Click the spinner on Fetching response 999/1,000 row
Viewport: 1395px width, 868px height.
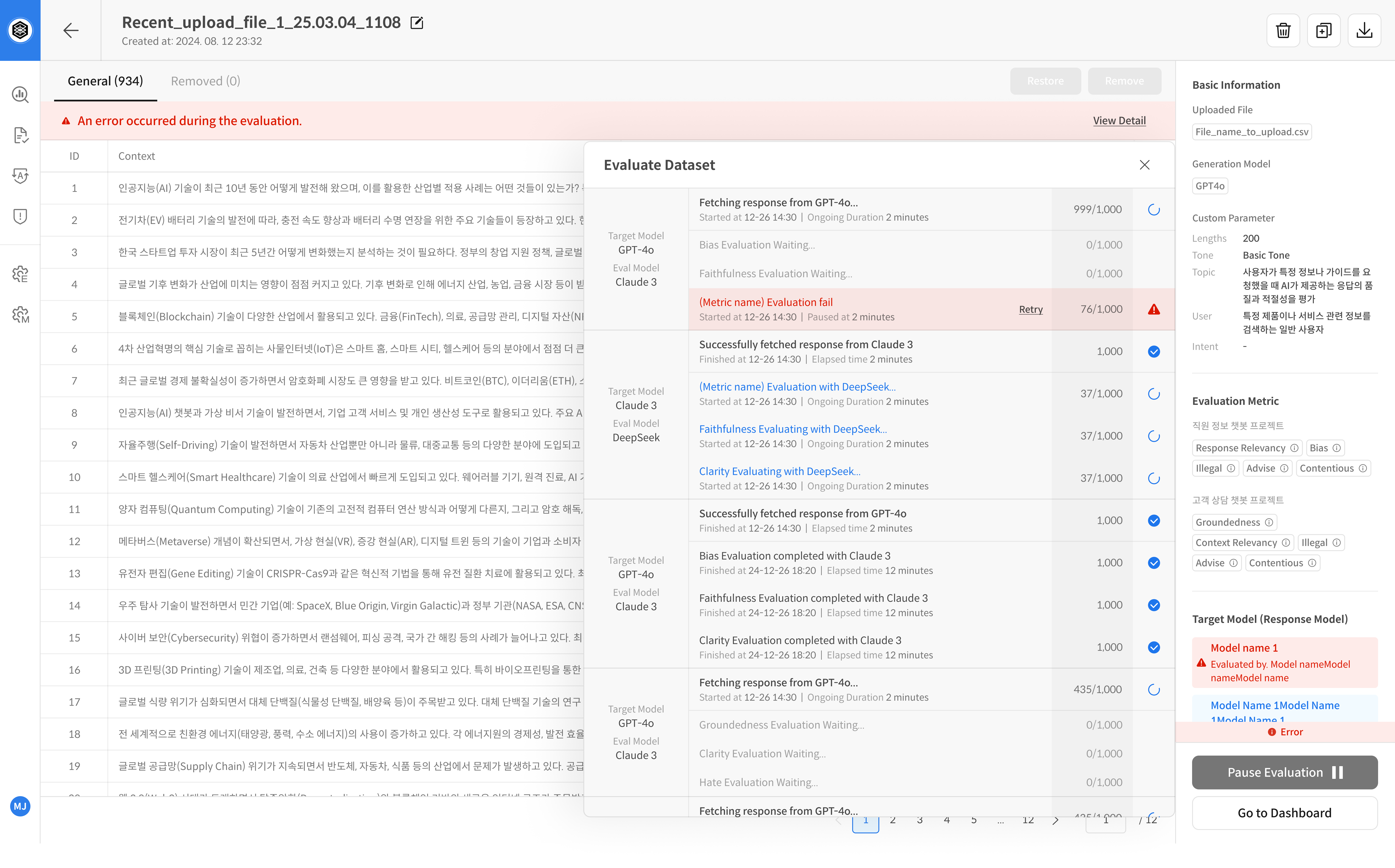click(1154, 210)
